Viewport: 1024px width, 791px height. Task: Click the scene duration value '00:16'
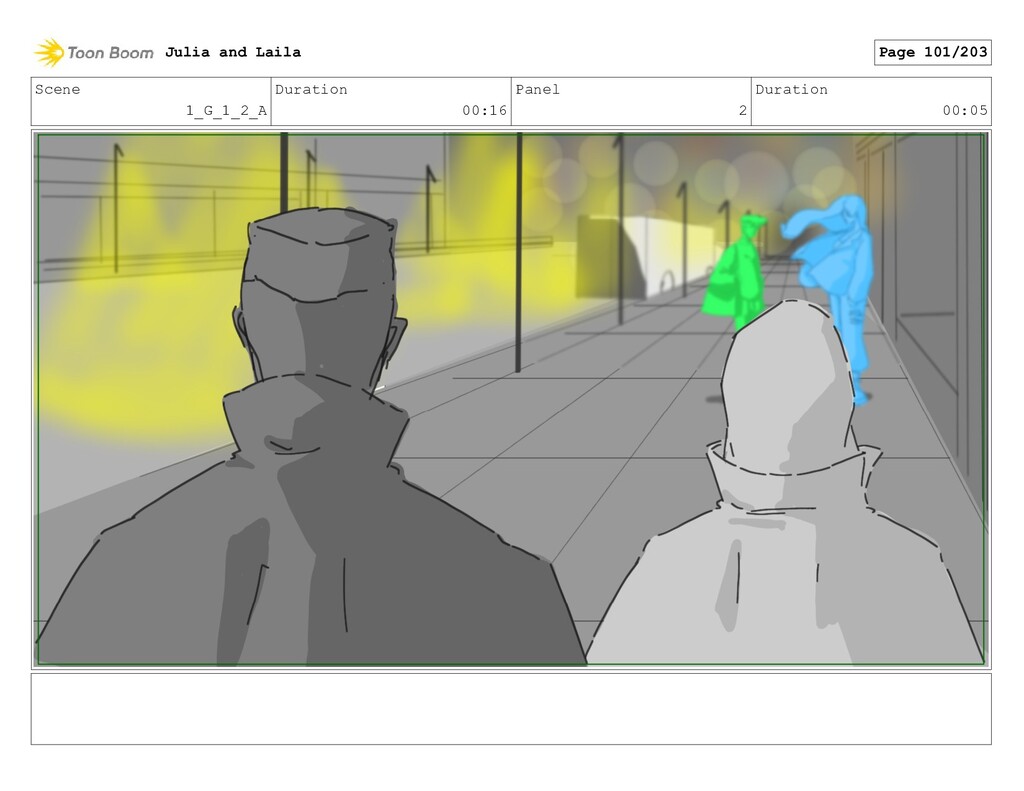click(485, 110)
